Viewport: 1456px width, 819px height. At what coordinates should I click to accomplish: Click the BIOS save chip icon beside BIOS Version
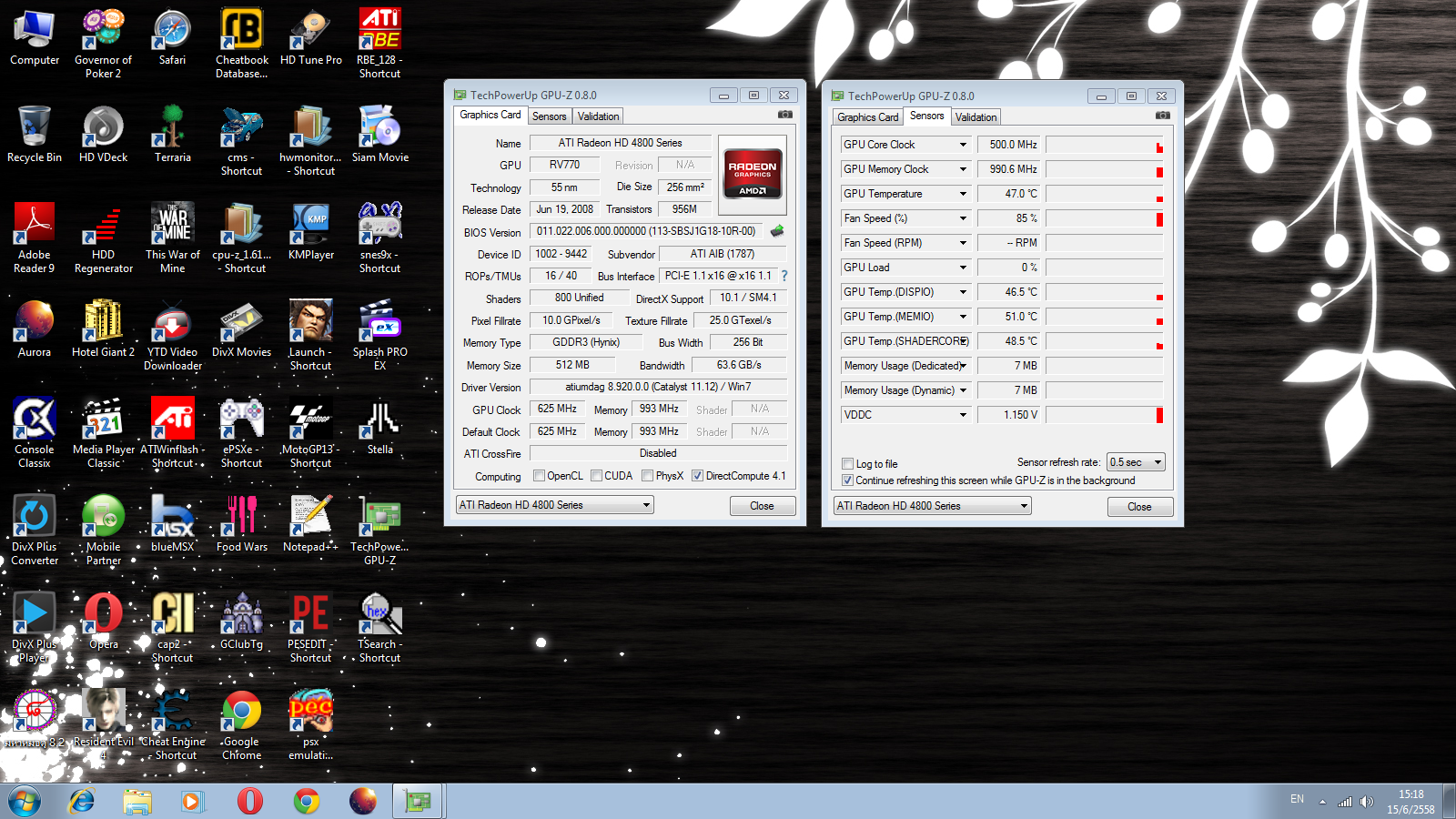(777, 231)
